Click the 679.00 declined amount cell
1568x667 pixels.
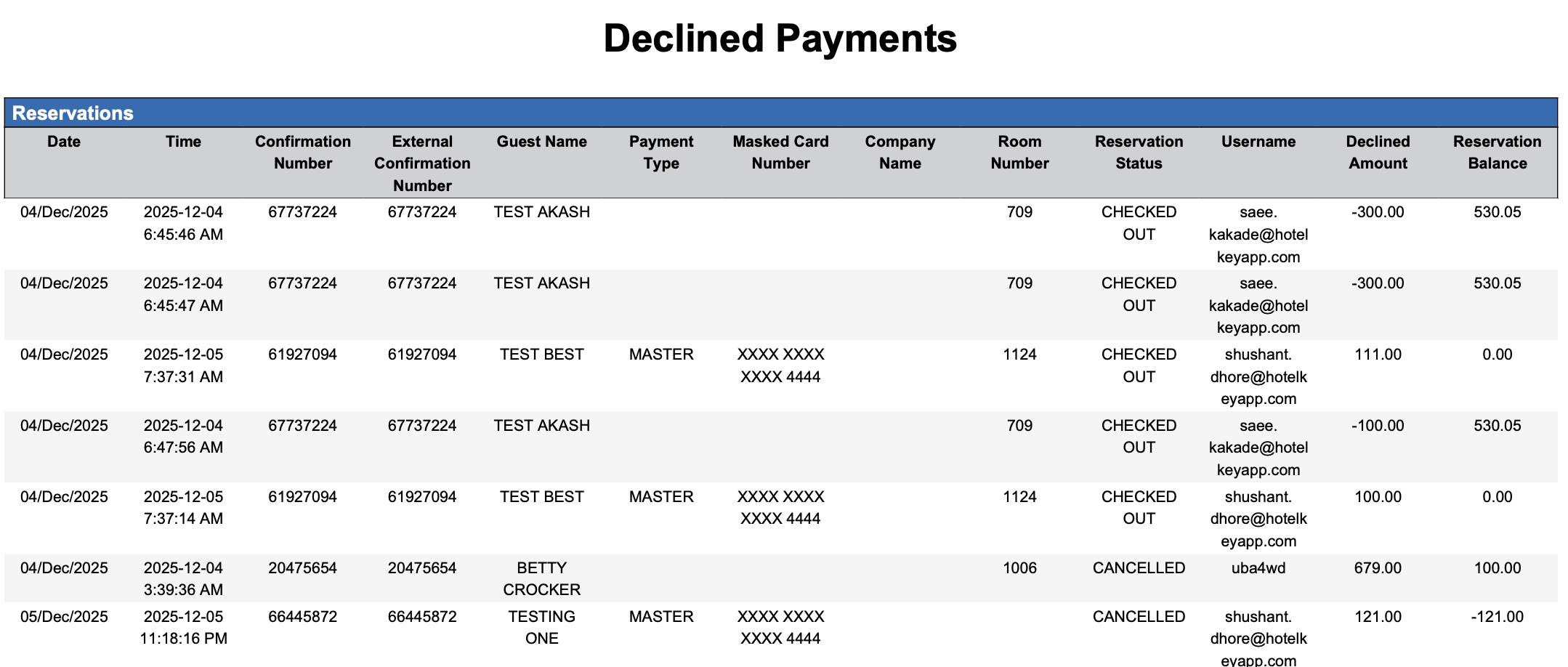[1378, 568]
